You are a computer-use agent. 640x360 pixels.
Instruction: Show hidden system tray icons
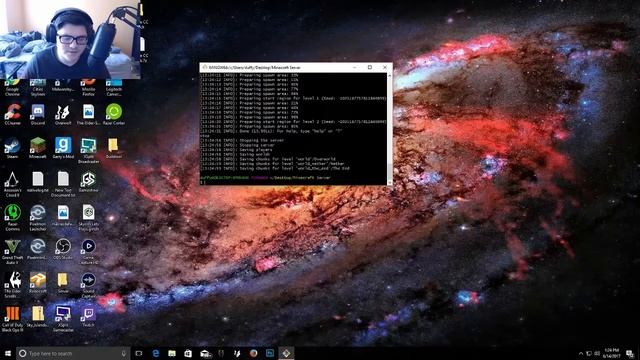pos(580,353)
